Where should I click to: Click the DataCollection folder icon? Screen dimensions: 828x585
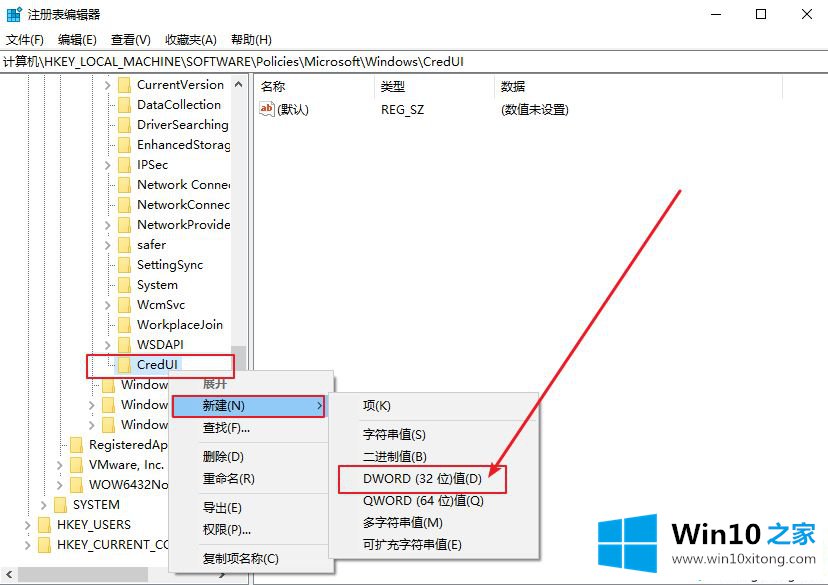(124, 105)
